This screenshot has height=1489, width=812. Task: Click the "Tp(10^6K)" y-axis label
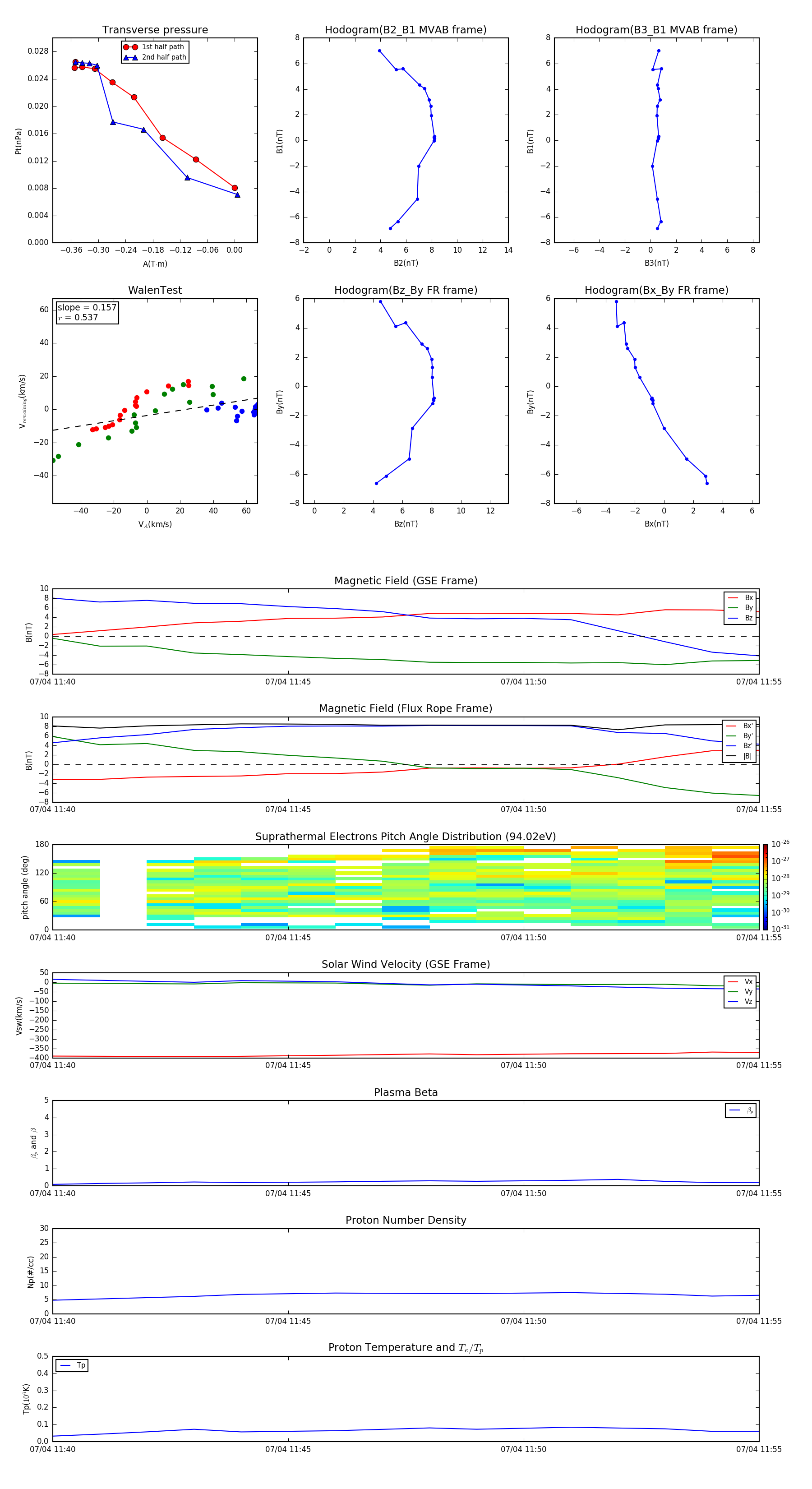point(26,1399)
